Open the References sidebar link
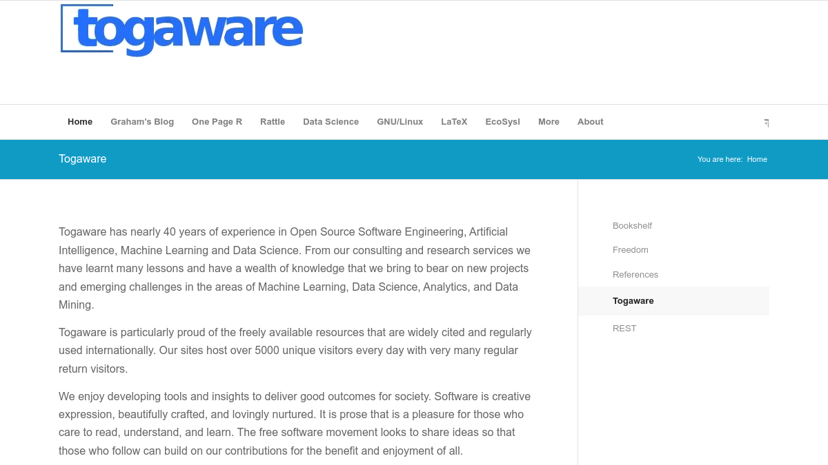The image size is (828, 465). pyautogui.click(x=635, y=275)
